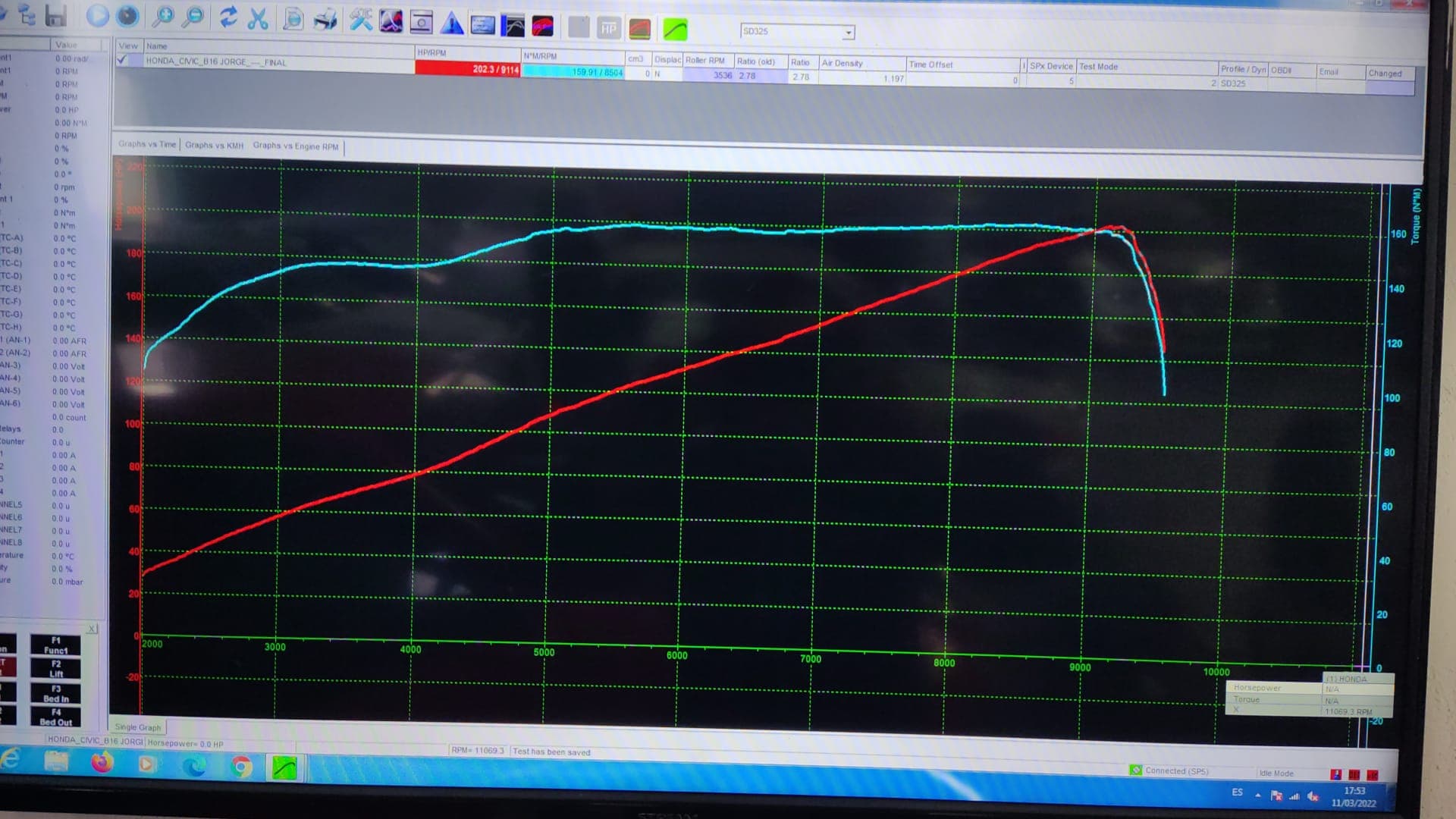Viewport: 1456px width, 819px height.
Task: Click the F1 Func1 button
Action: (x=55, y=645)
